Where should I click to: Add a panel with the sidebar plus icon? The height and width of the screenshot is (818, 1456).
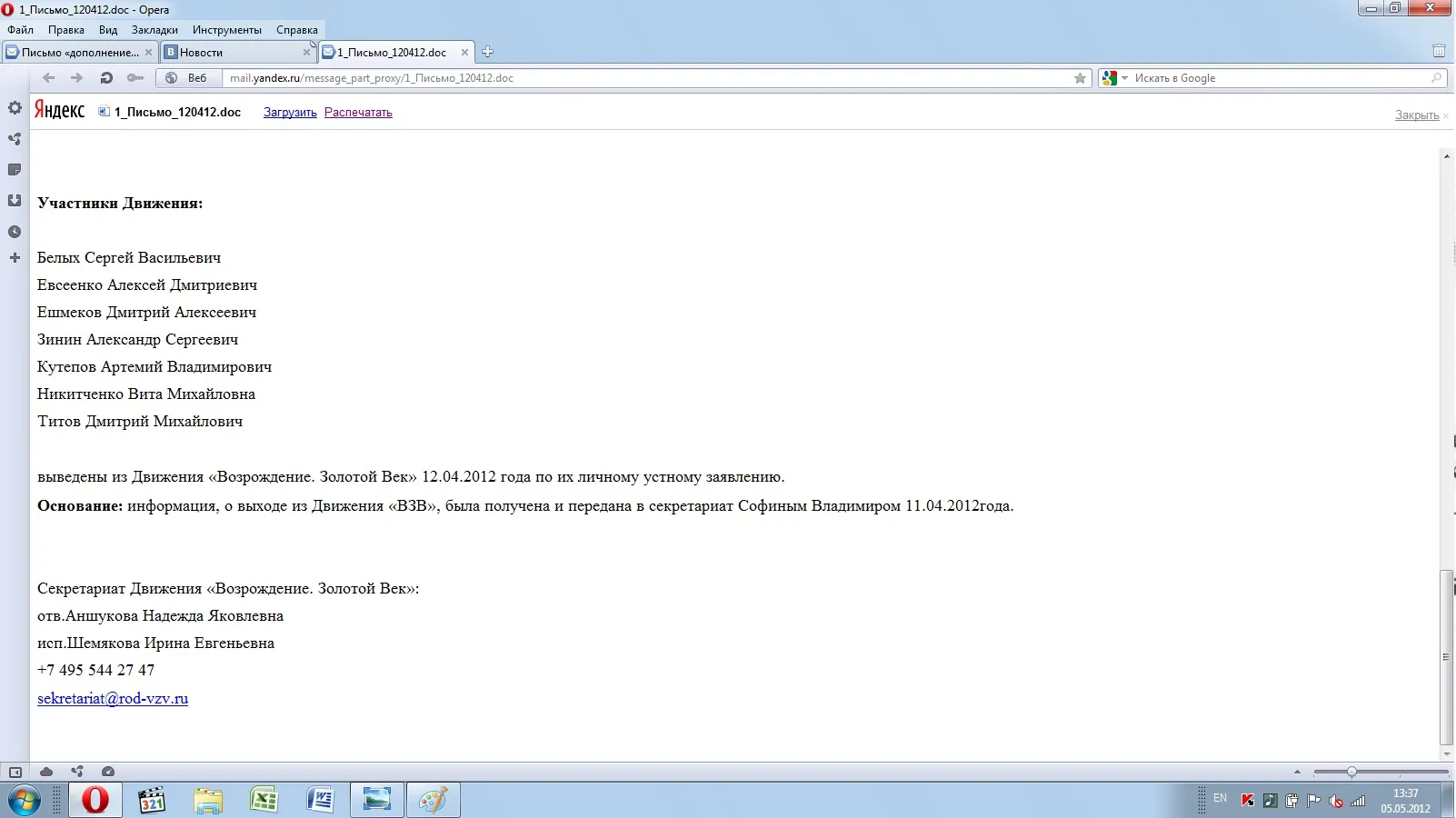15,258
